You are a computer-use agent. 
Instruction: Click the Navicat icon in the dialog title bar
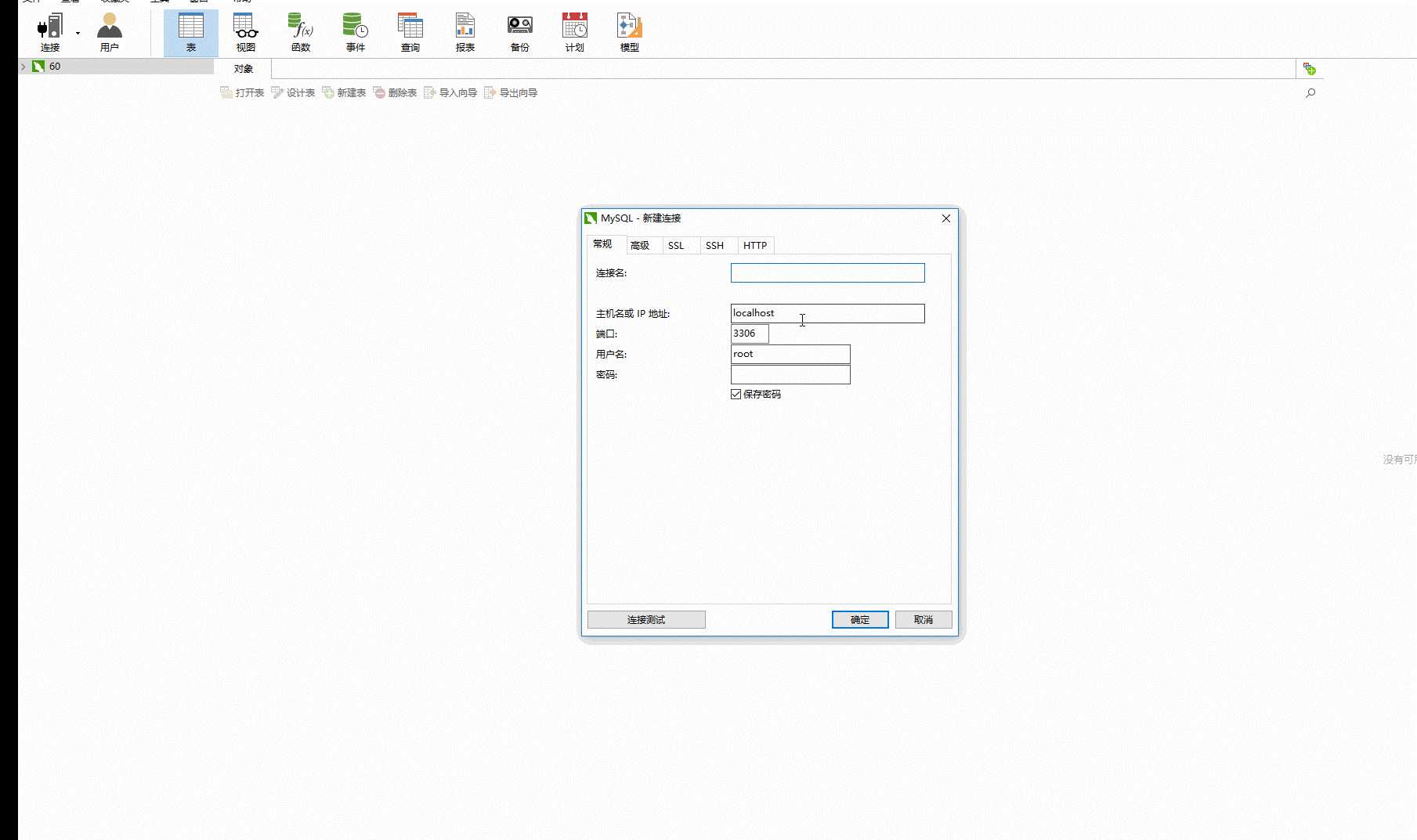coord(591,218)
